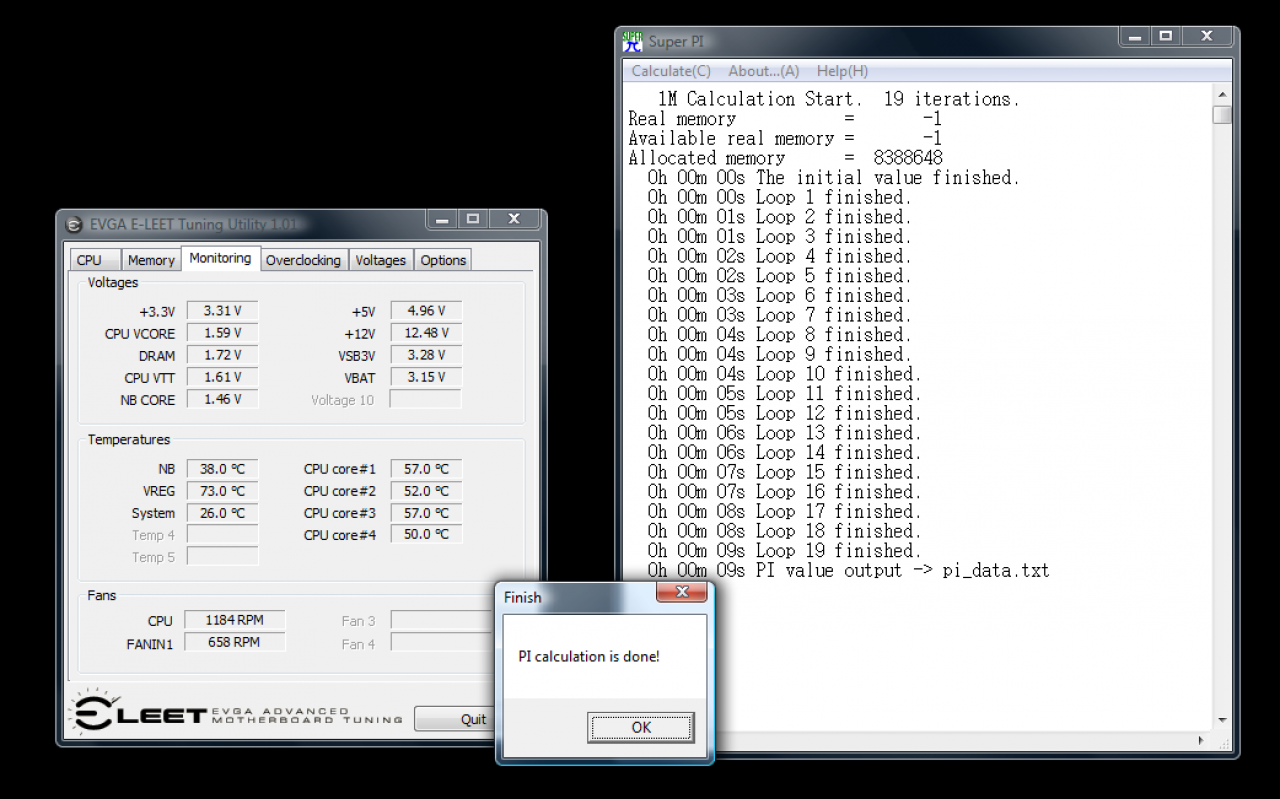This screenshot has width=1280, height=799.
Task: Maximize the Super PI window
Action: [1165, 36]
